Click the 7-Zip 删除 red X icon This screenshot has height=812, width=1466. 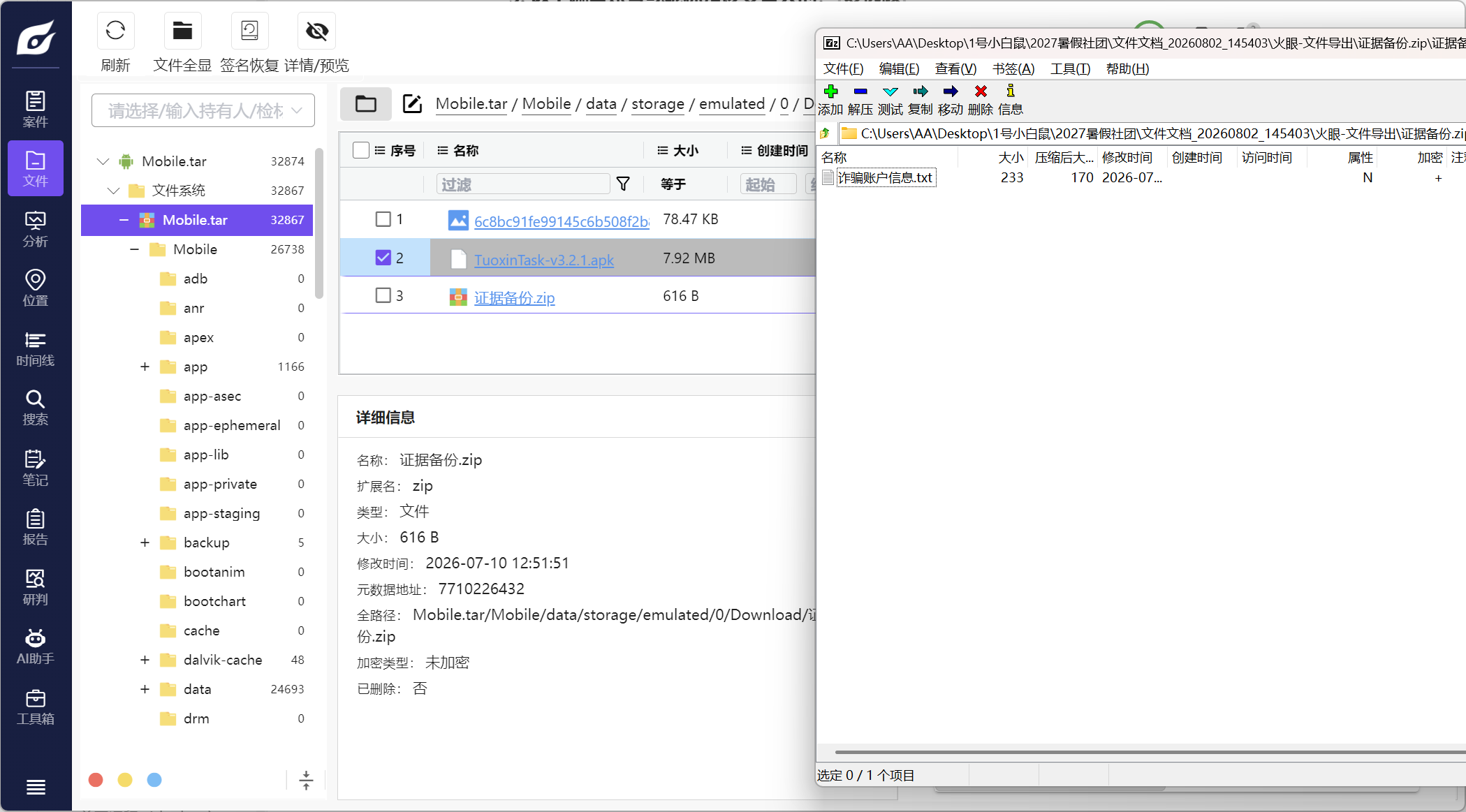coord(981,91)
